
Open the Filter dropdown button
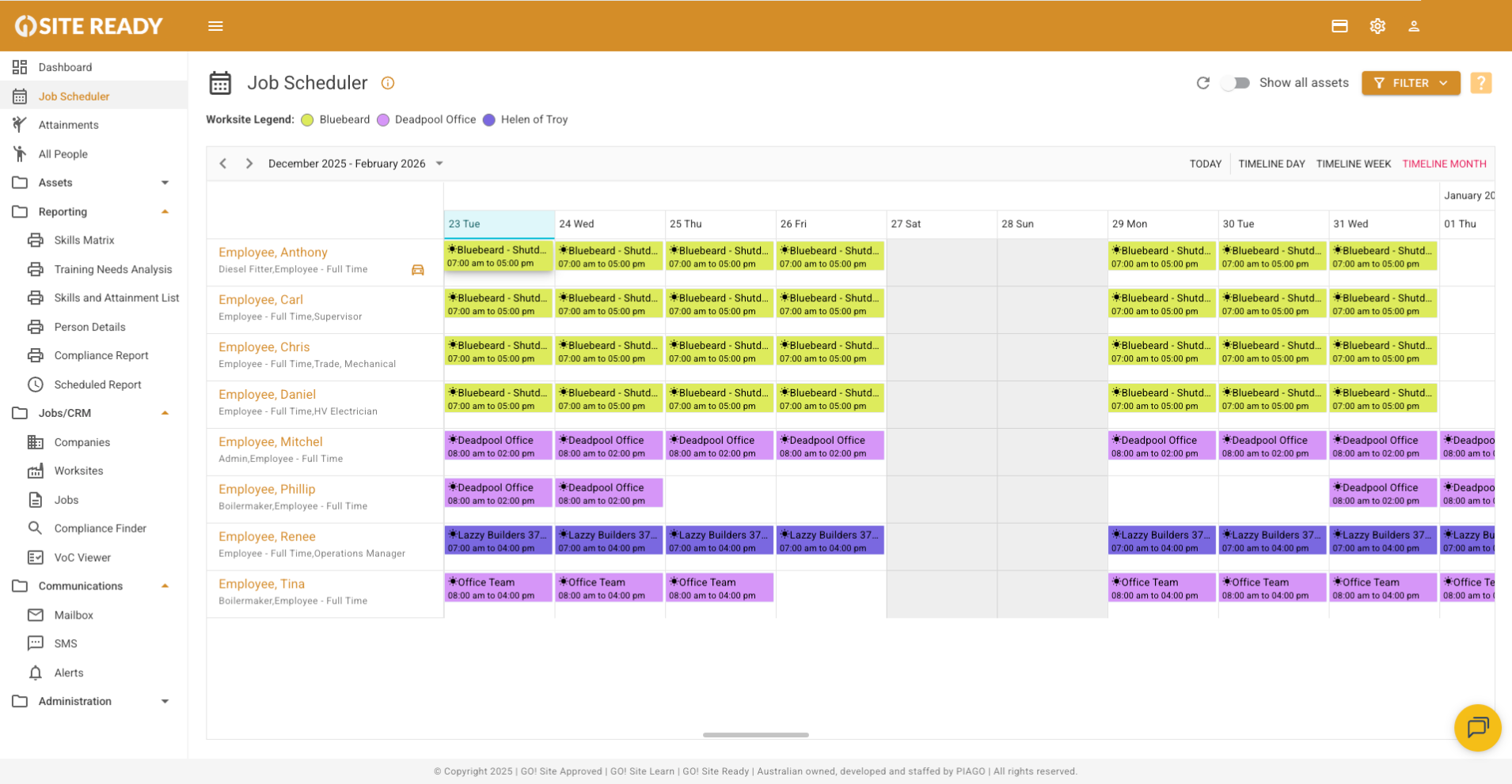(x=1411, y=83)
